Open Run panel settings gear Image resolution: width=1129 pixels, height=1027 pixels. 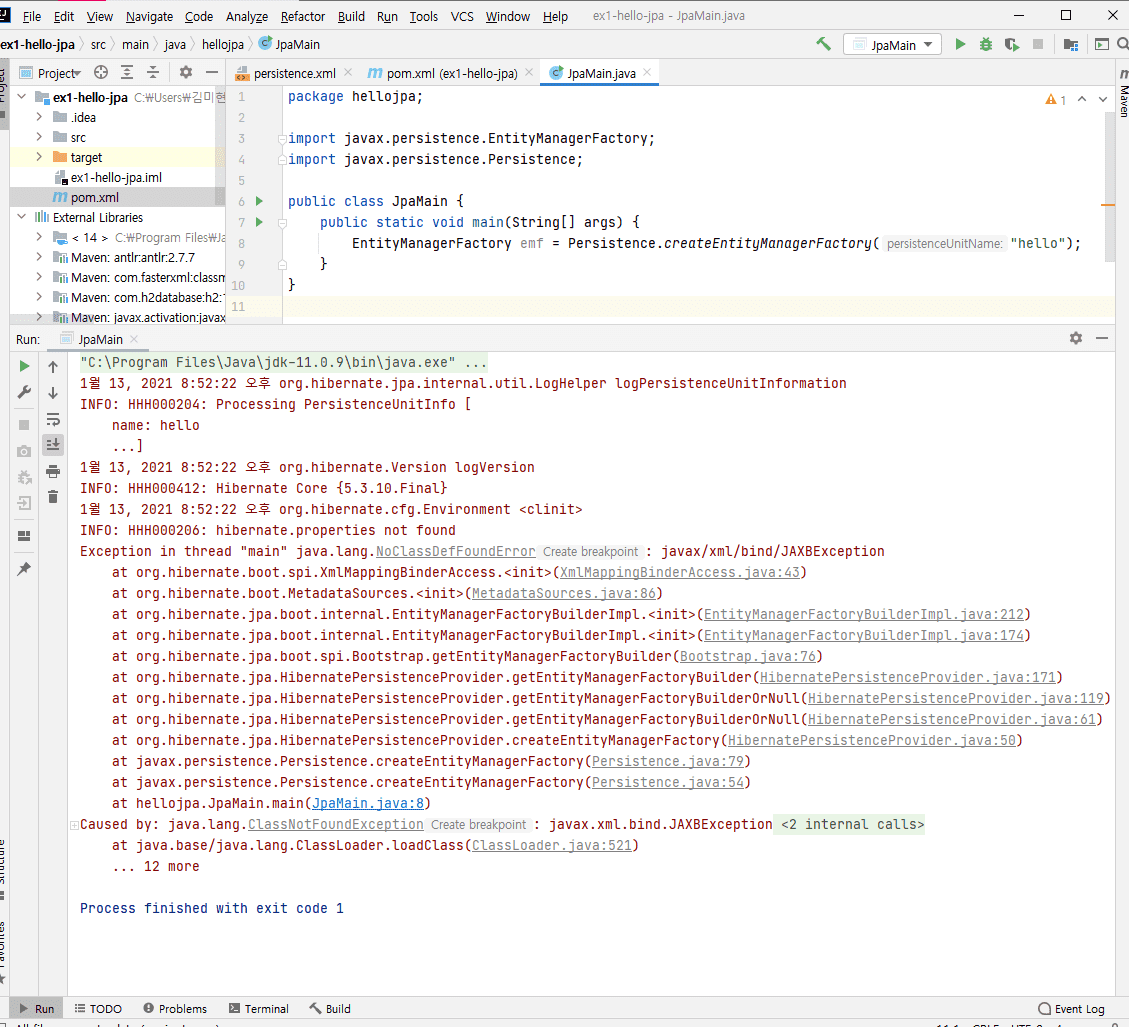pos(1076,338)
